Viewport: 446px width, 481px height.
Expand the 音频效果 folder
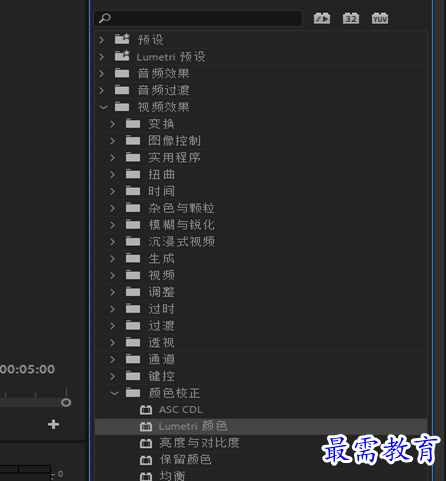click(102, 74)
